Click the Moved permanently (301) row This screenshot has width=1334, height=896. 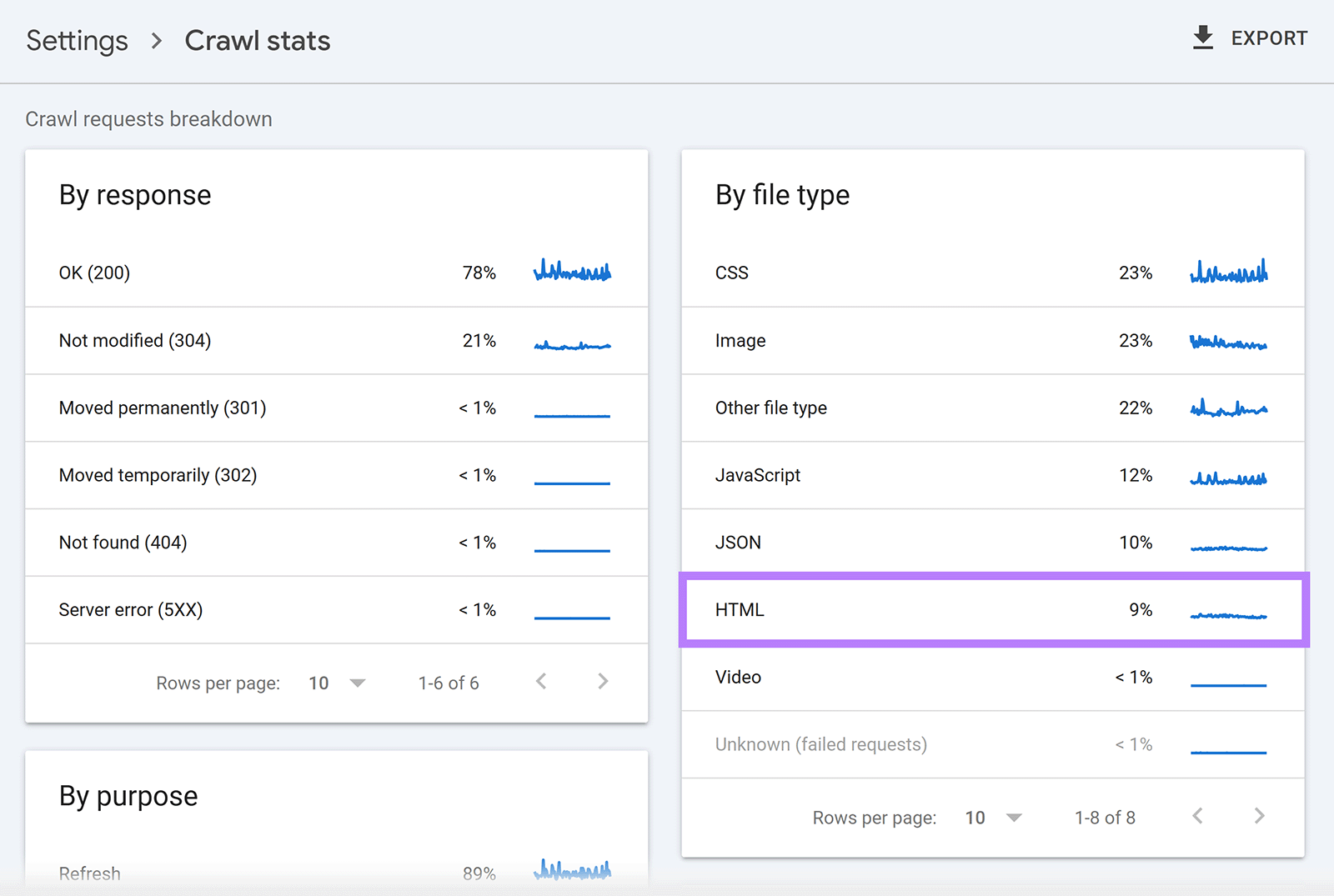[x=163, y=408]
